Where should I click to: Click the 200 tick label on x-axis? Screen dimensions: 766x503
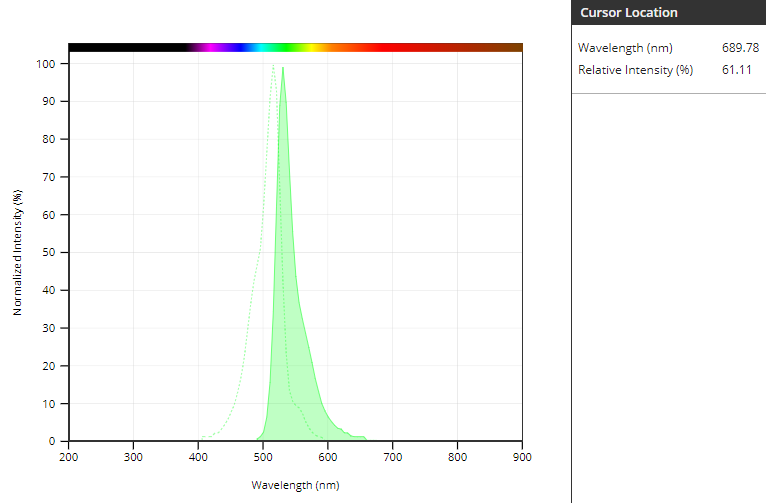coord(69,457)
